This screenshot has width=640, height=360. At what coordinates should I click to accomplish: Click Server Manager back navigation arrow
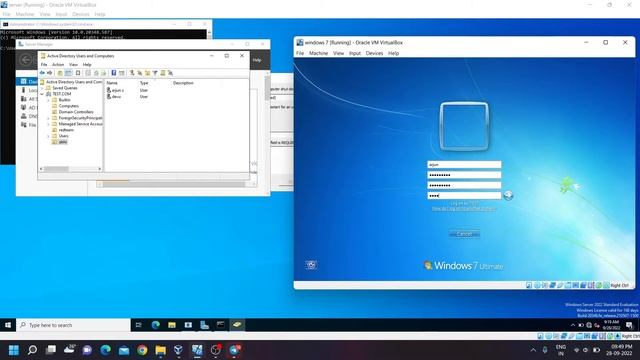coord(26,60)
